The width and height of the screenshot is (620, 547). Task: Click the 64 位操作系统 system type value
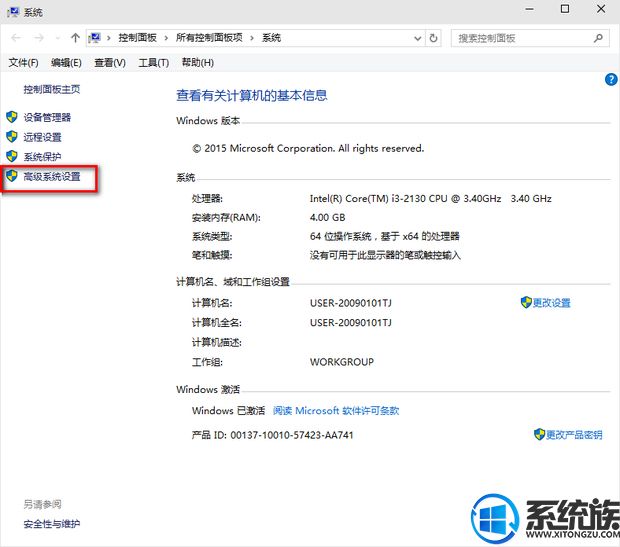(x=384, y=237)
